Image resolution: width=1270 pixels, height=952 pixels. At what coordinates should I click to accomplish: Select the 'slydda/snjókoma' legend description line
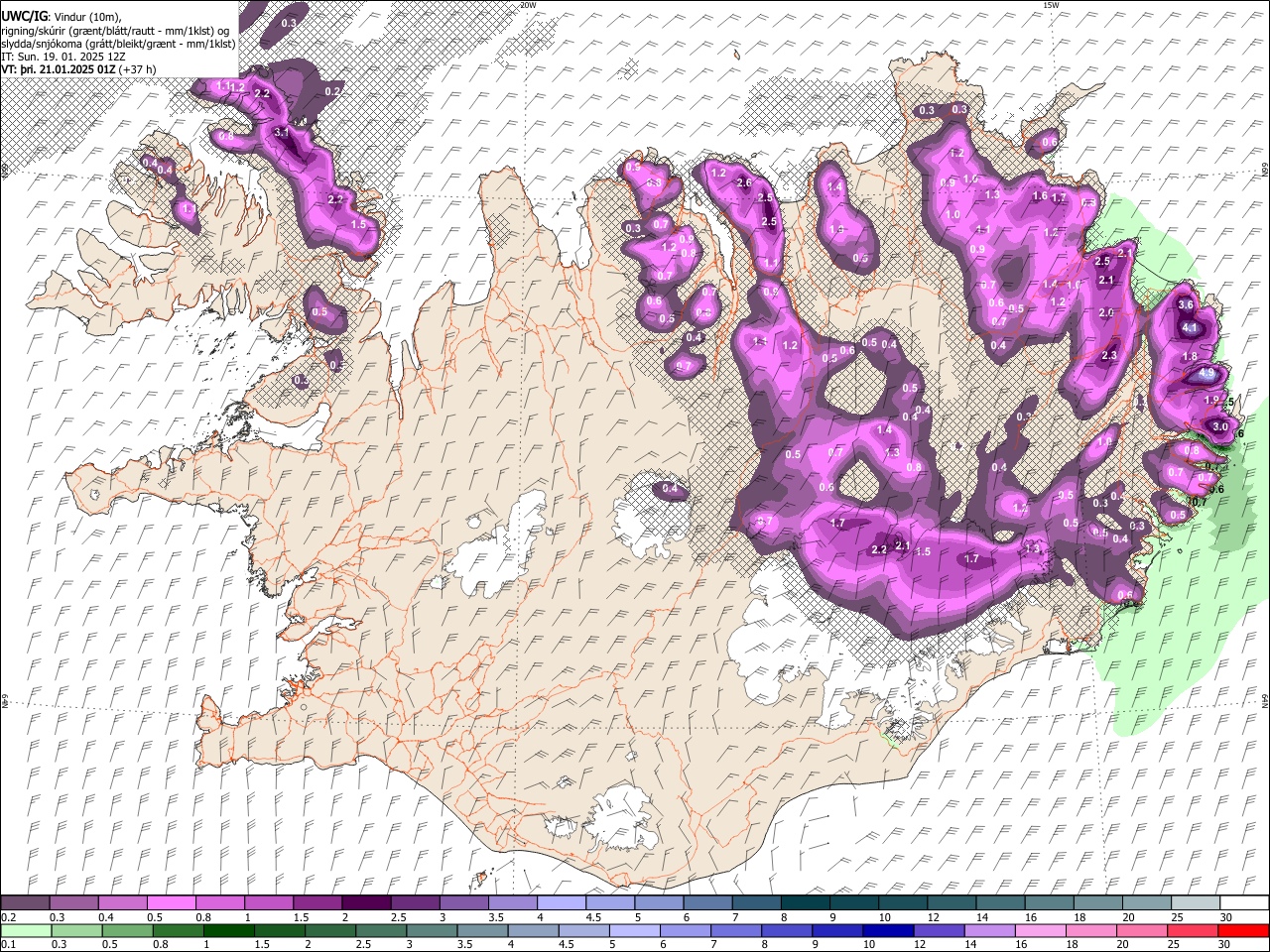(118, 44)
